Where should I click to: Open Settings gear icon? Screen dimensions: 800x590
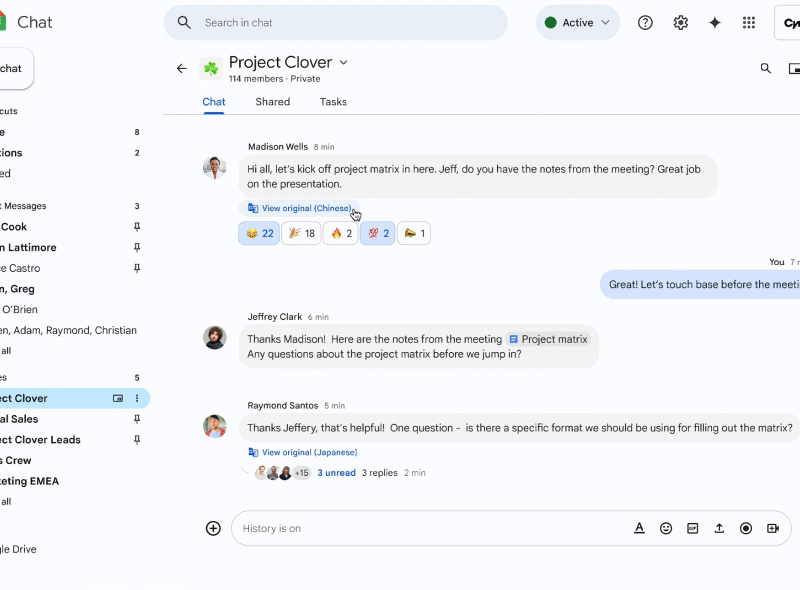pyautogui.click(x=680, y=22)
